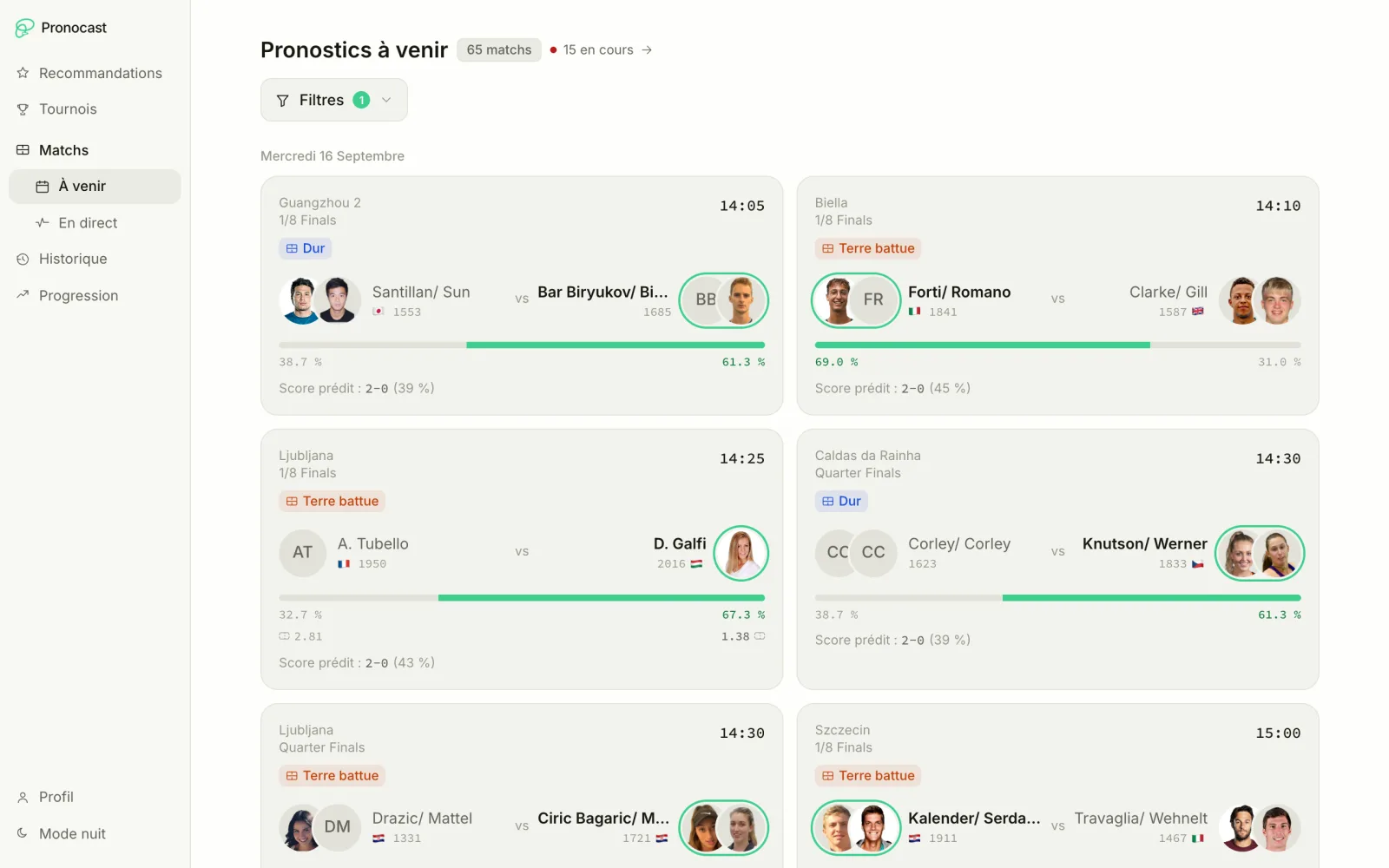Image resolution: width=1389 pixels, height=868 pixels.
Task: Open Recommandations from the sidebar
Action: pos(95,73)
